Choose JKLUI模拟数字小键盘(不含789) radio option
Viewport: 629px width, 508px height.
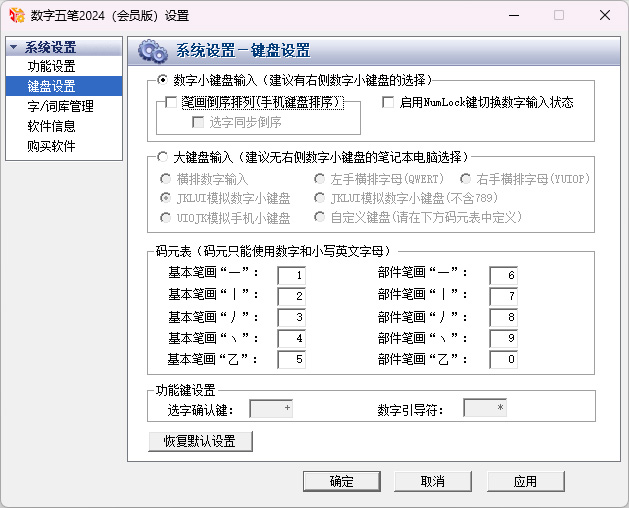(x=319, y=198)
